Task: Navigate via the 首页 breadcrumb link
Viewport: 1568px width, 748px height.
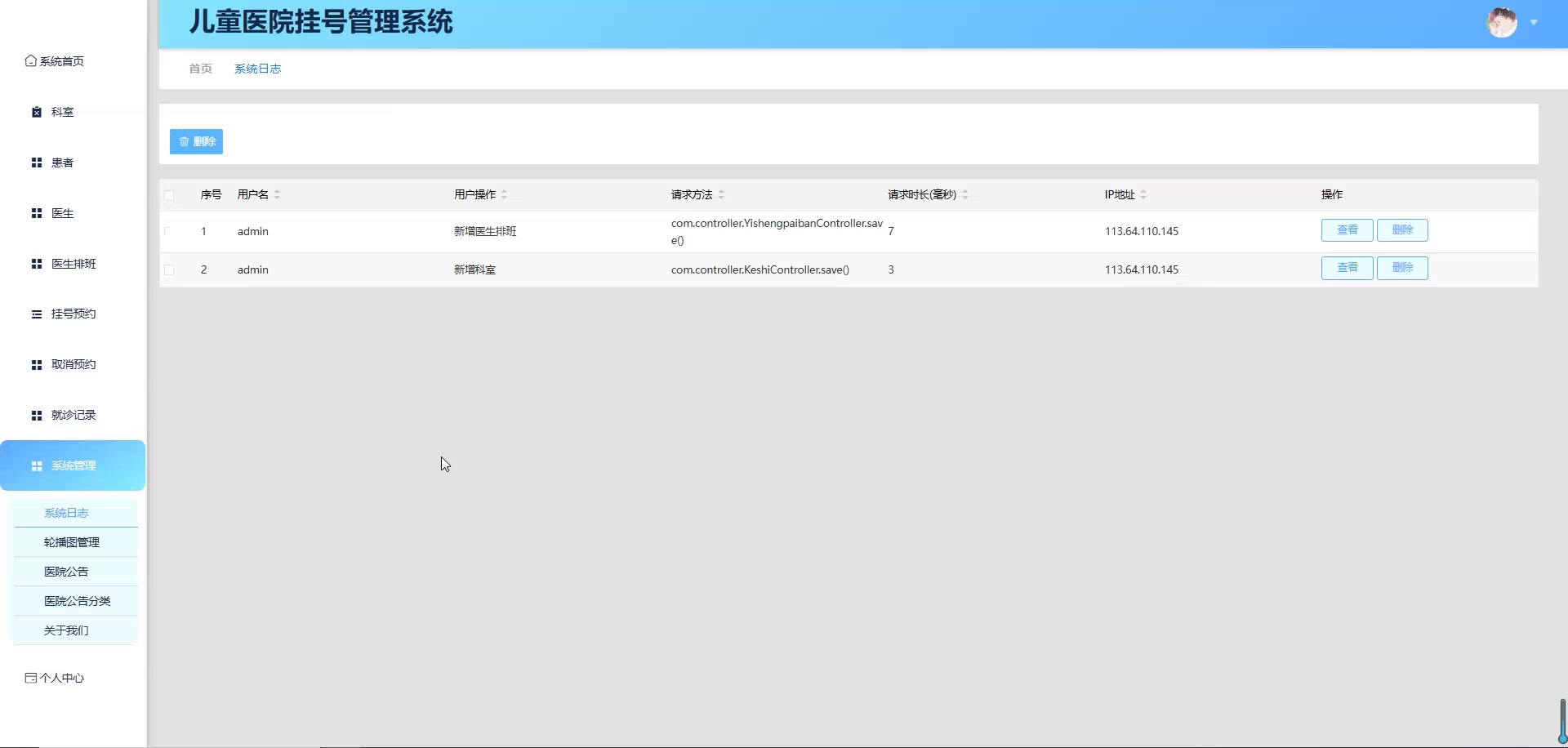Action: [199, 69]
